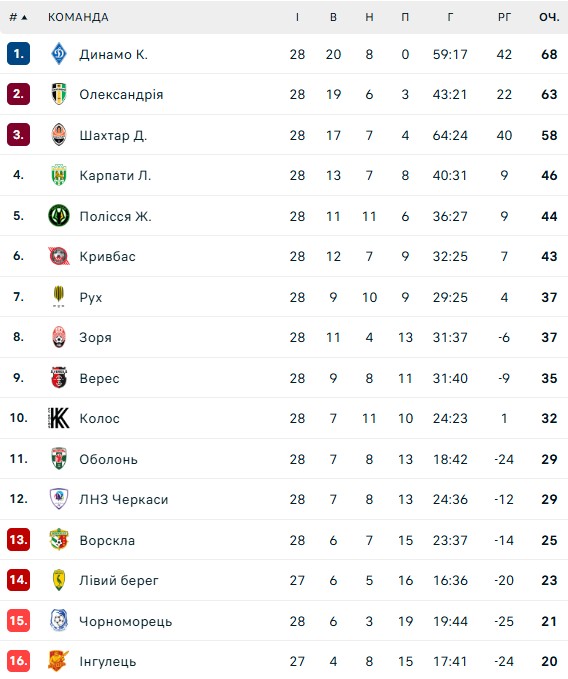The height and width of the screenshot is (679, 568).
Task: Click the Чорноморець team emblem
Action: (58, 621)
